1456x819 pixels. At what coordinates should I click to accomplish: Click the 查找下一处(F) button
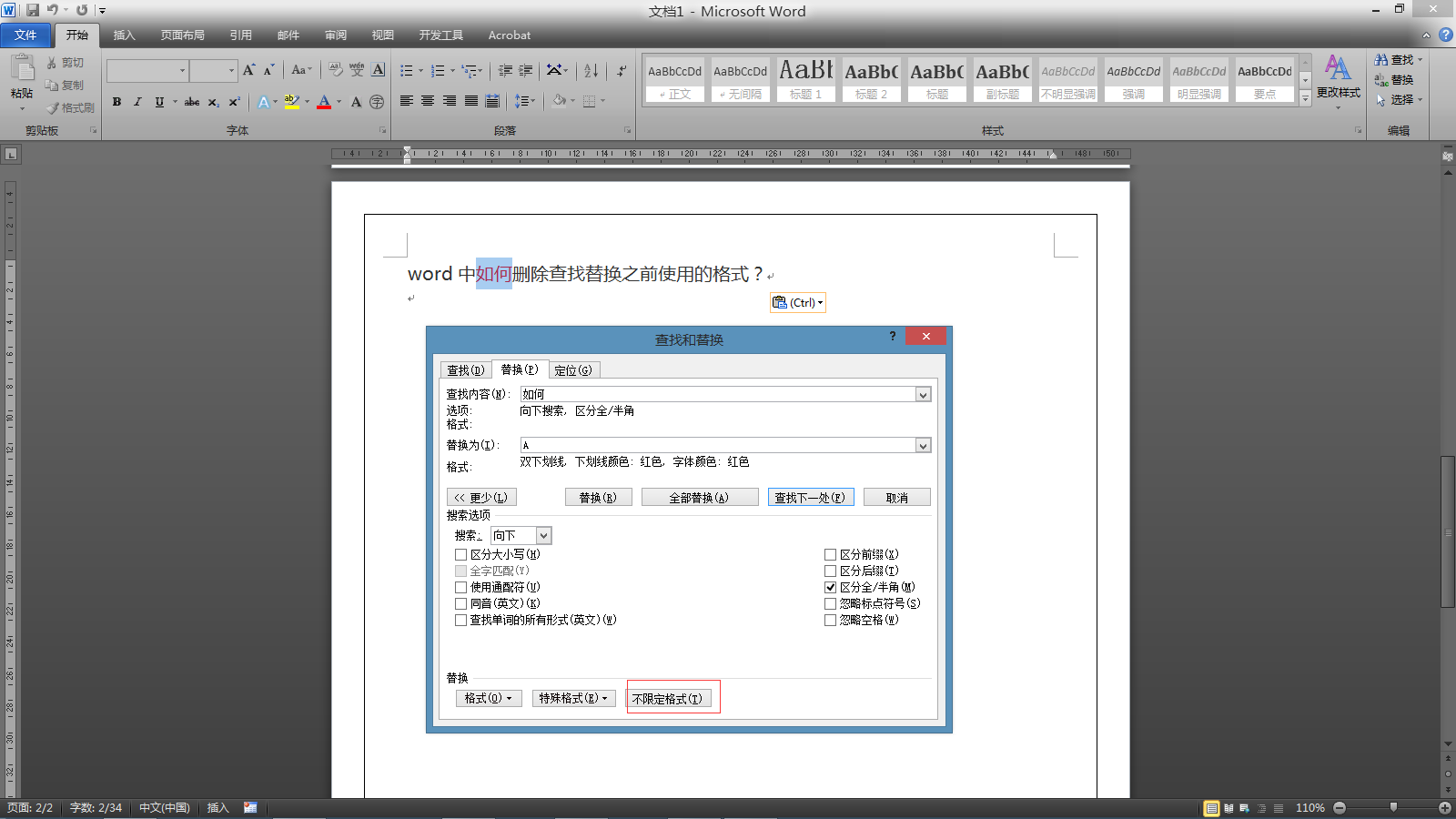(x=811, y=498)
